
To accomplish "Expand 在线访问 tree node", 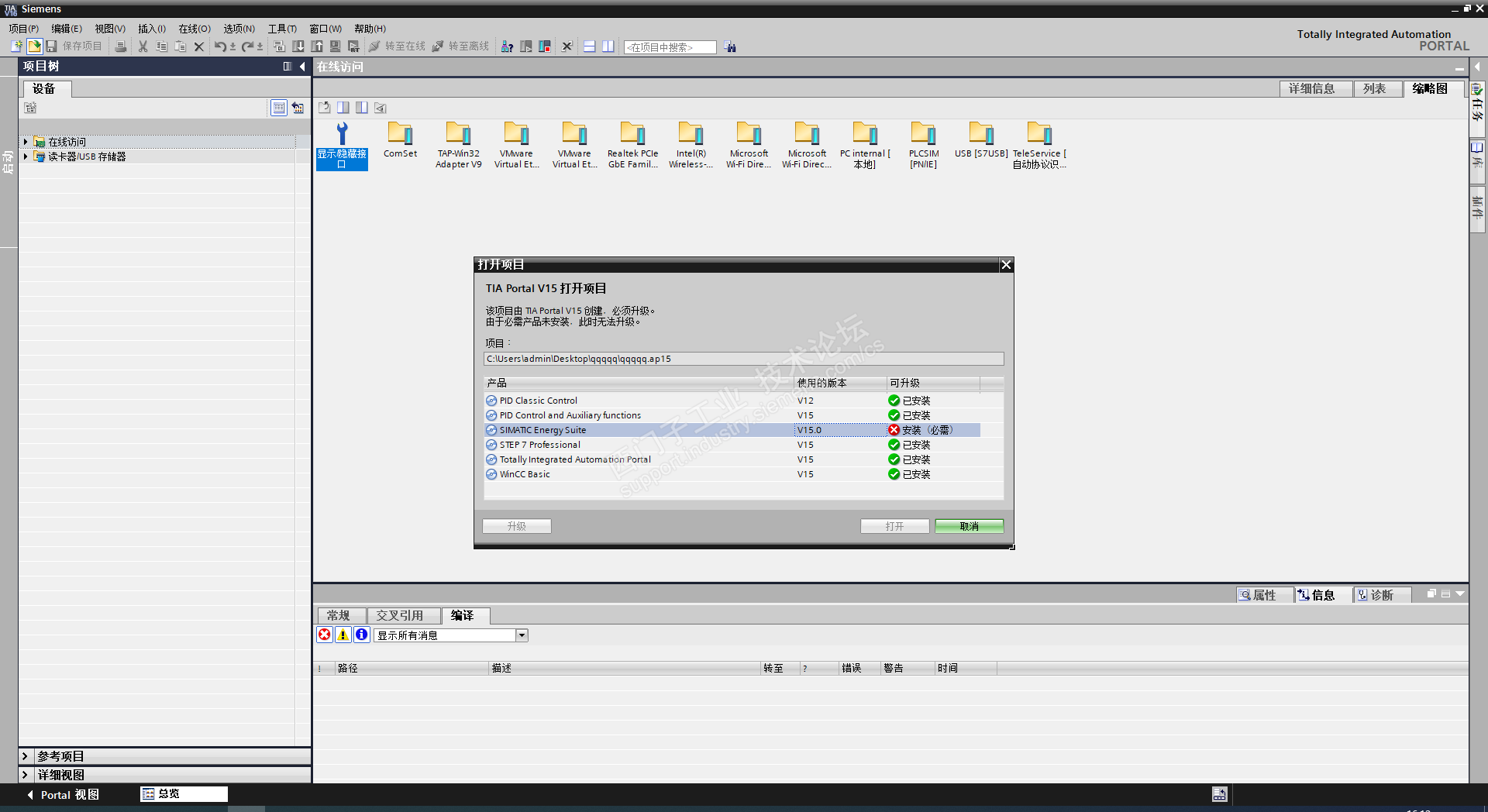I will [26, 142].
